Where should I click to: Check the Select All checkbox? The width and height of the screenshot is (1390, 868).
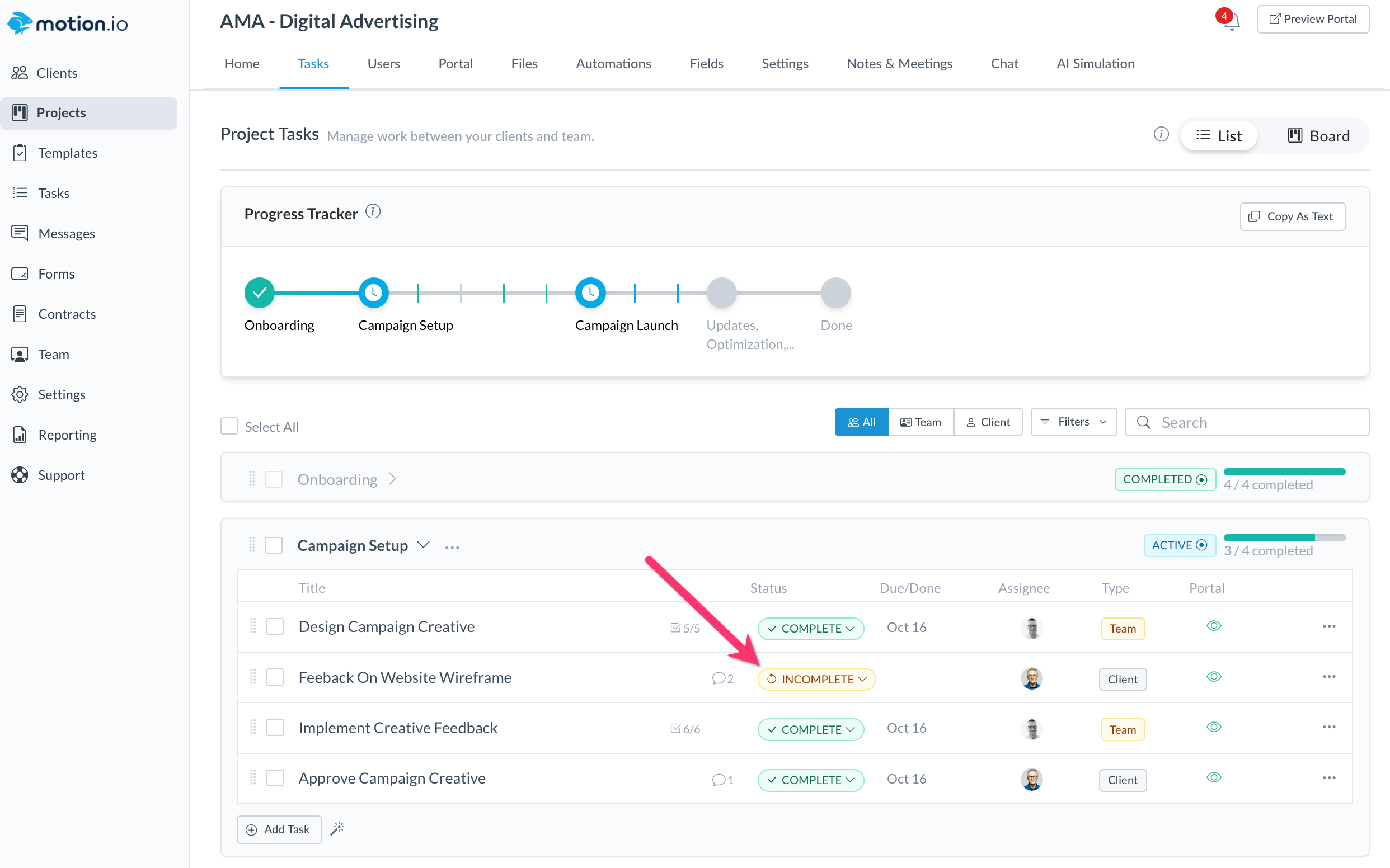coord(229,426)
